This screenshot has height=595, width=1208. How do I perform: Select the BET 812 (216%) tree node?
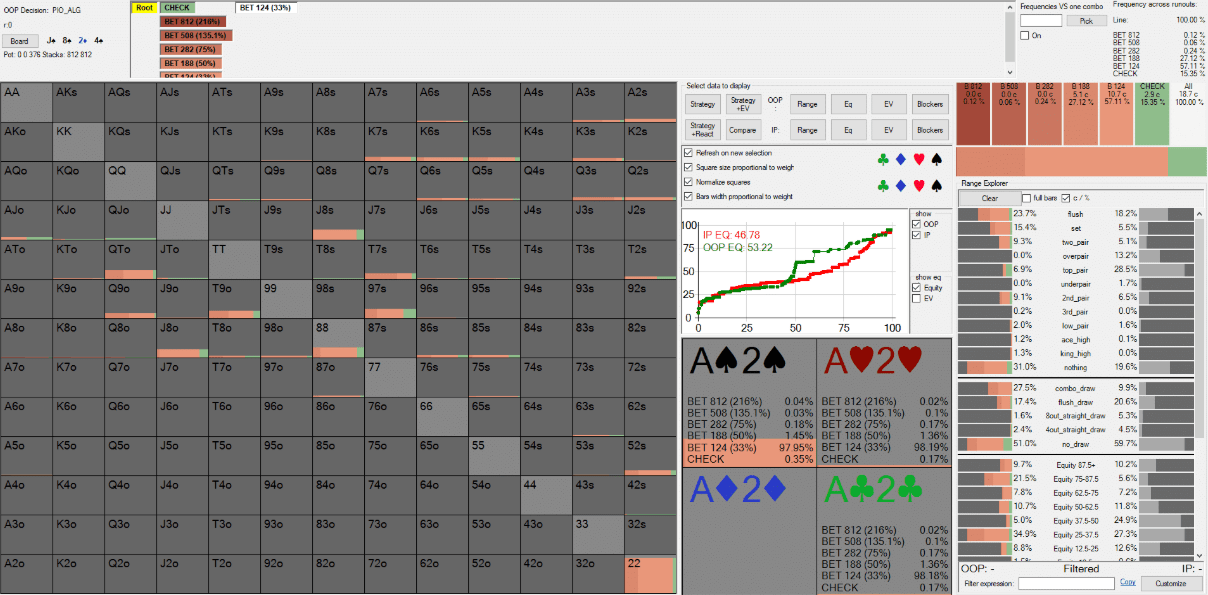[x=197, y=21]
